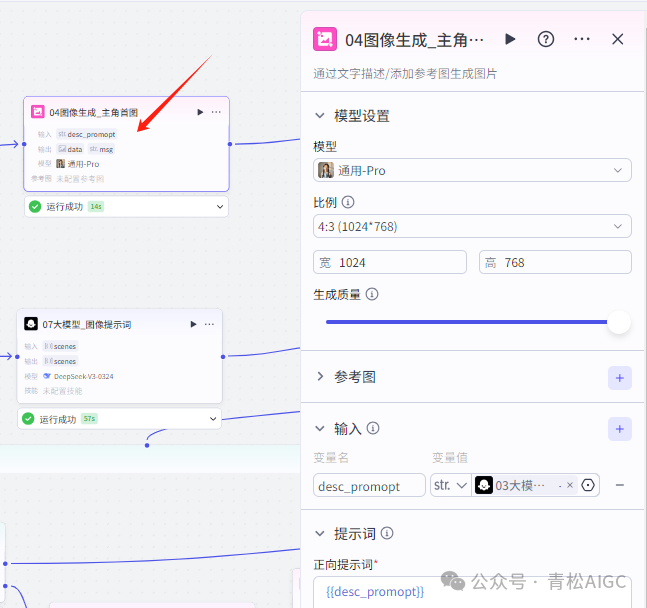Click the desc_promopt variable name field
The image size is (647, 608).
[369, 485]
